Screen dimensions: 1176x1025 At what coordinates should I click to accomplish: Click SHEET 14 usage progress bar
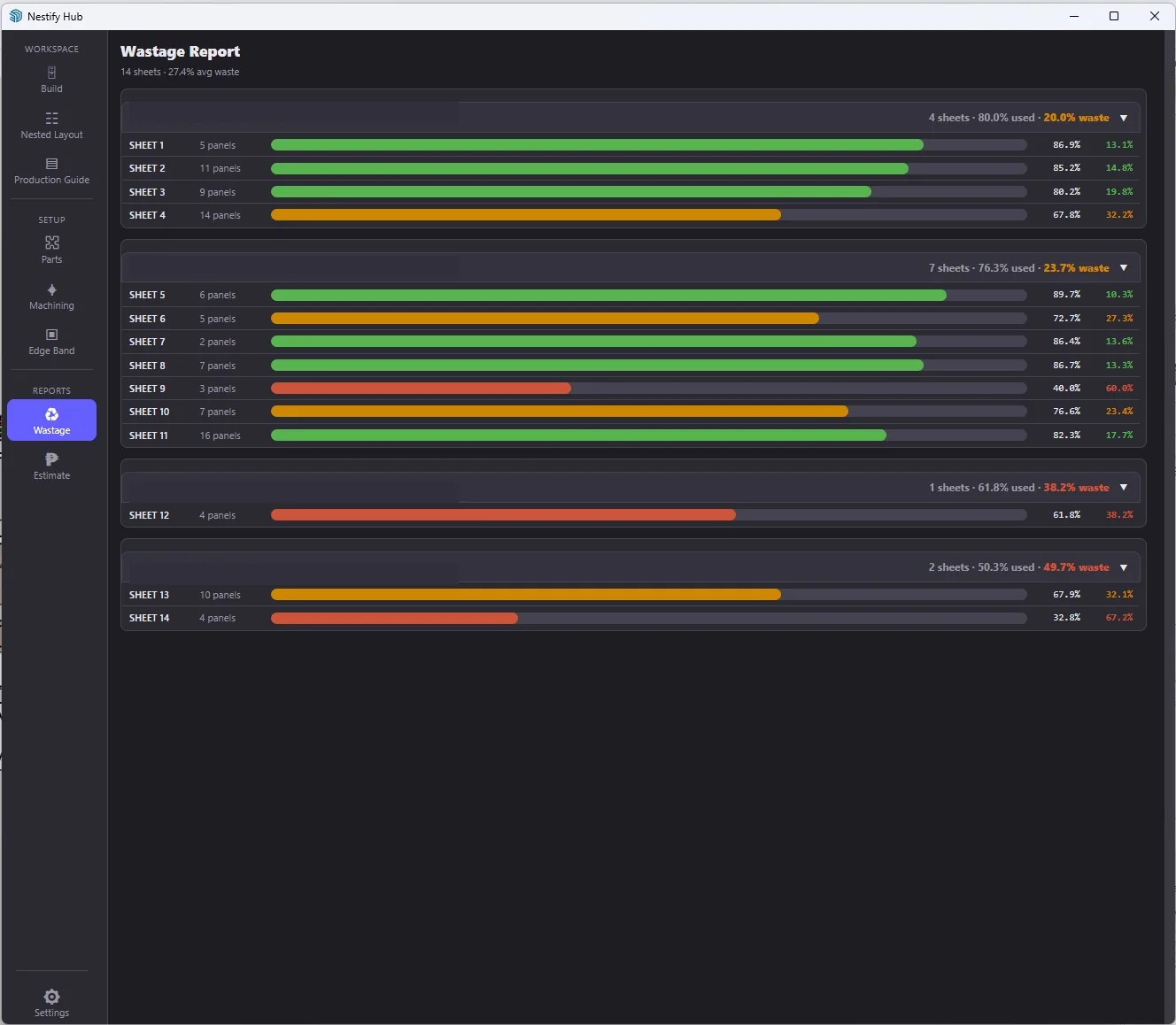(648, 618)
